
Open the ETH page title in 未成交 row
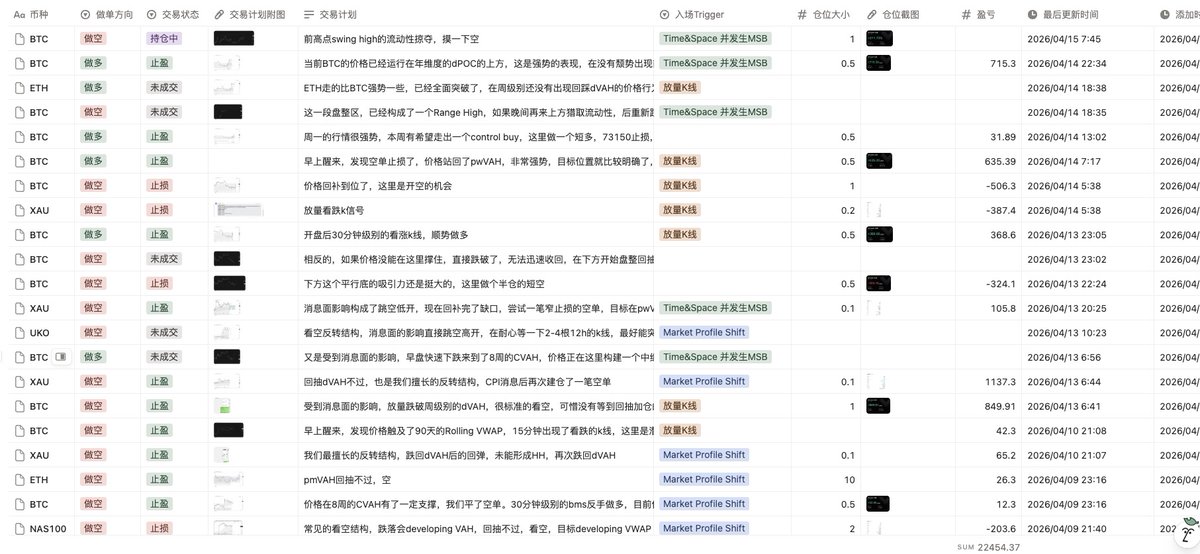[x=38, y=88]
